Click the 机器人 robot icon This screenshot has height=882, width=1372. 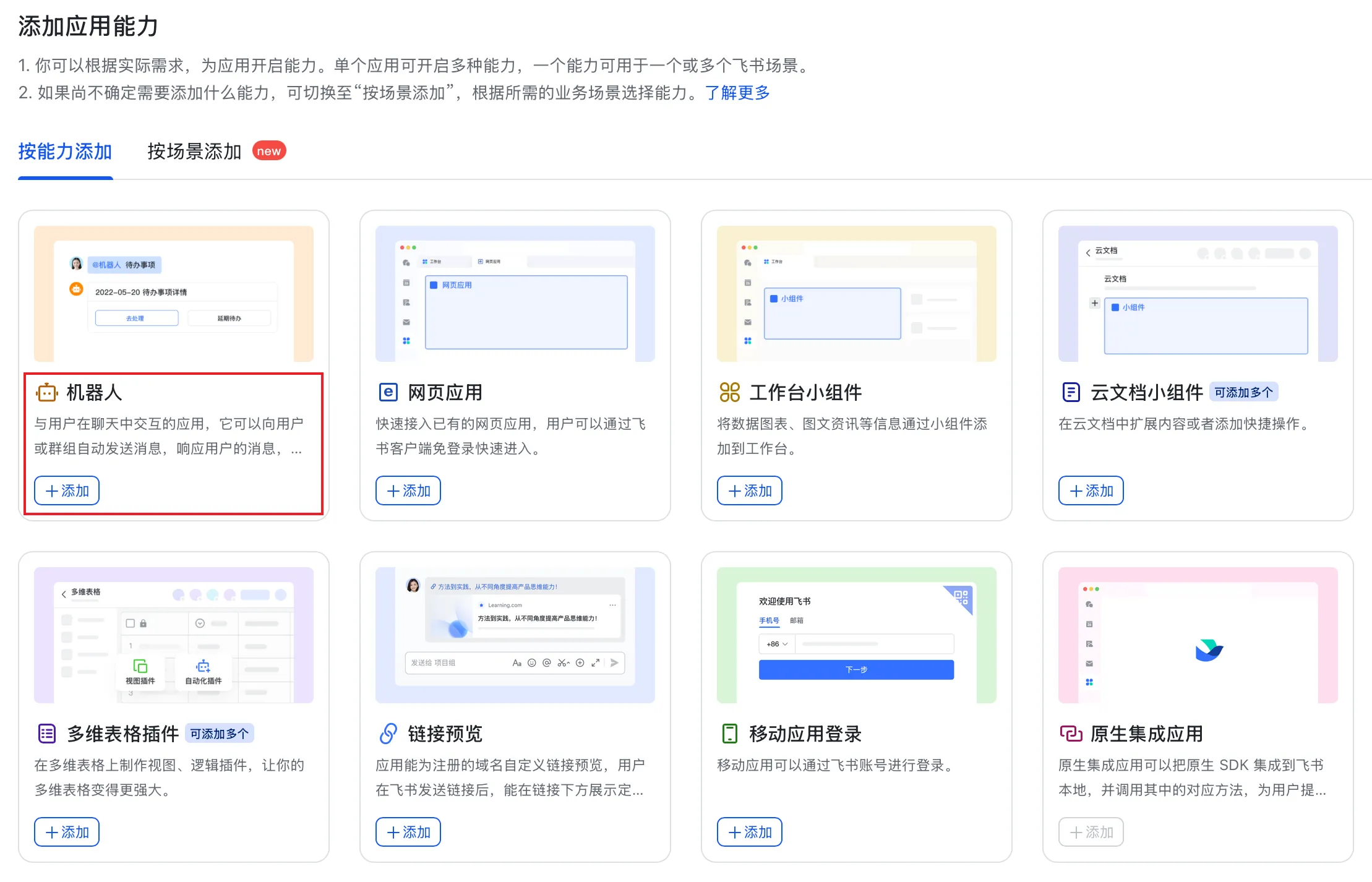pyautogui.click(x=47, y=392)
